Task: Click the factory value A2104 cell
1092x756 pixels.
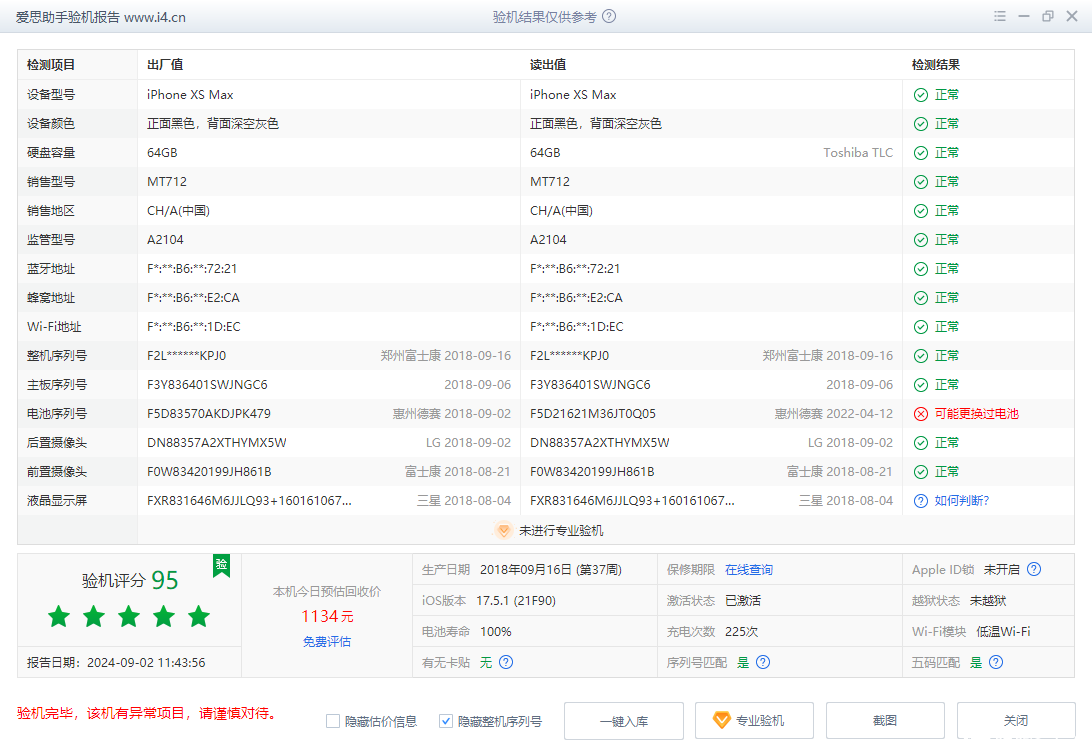Action: pos(165,240)
